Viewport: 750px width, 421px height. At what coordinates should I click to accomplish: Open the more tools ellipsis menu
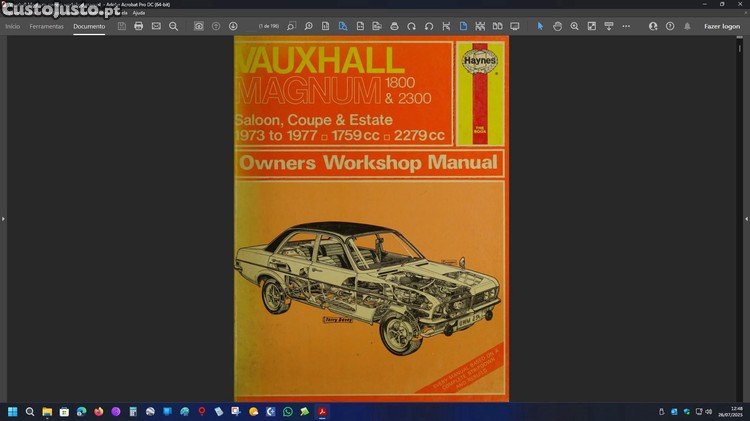[626, 26]
